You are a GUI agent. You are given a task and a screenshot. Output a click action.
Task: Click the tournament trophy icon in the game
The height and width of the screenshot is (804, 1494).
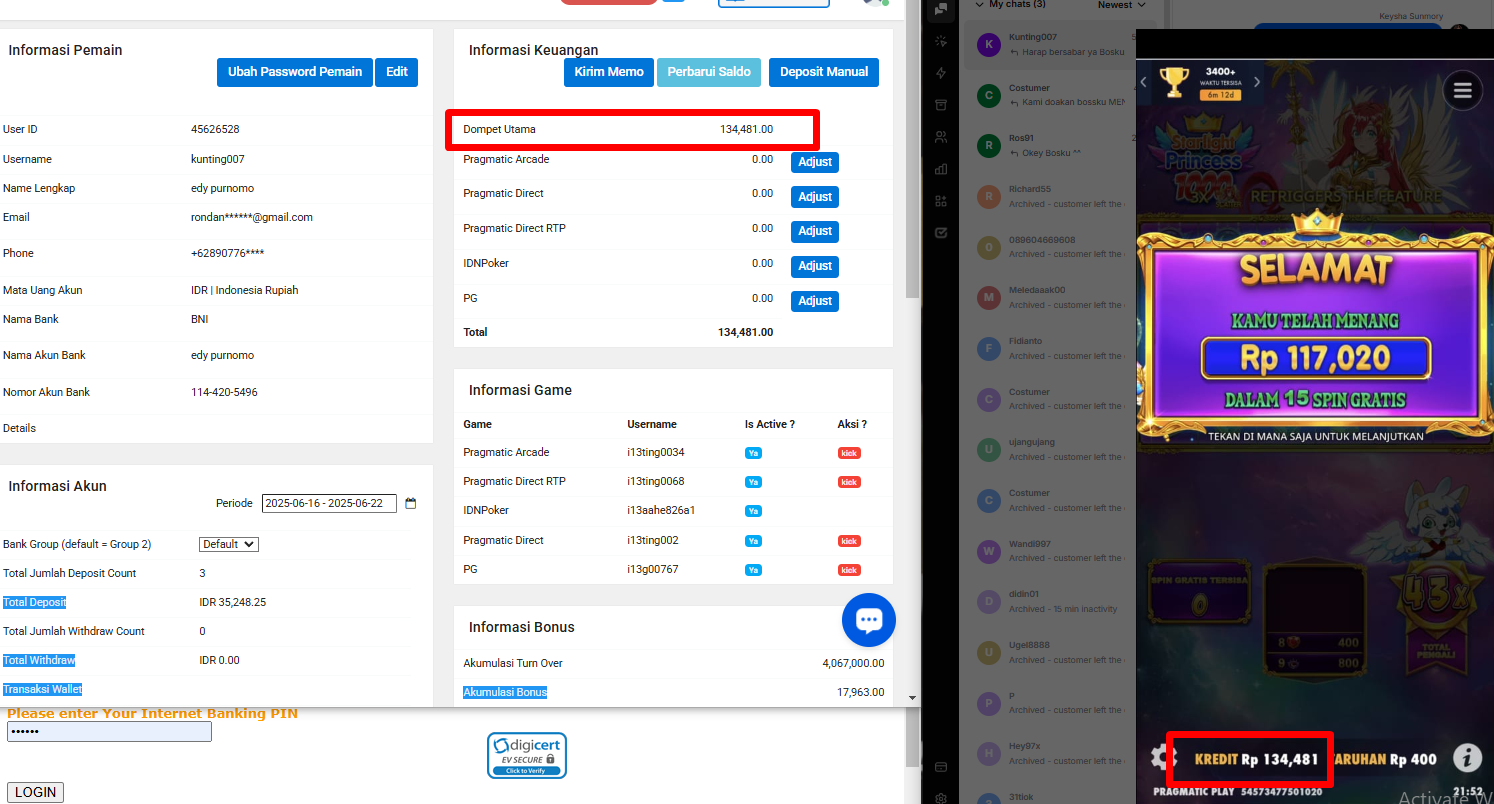pos(1174,80)
